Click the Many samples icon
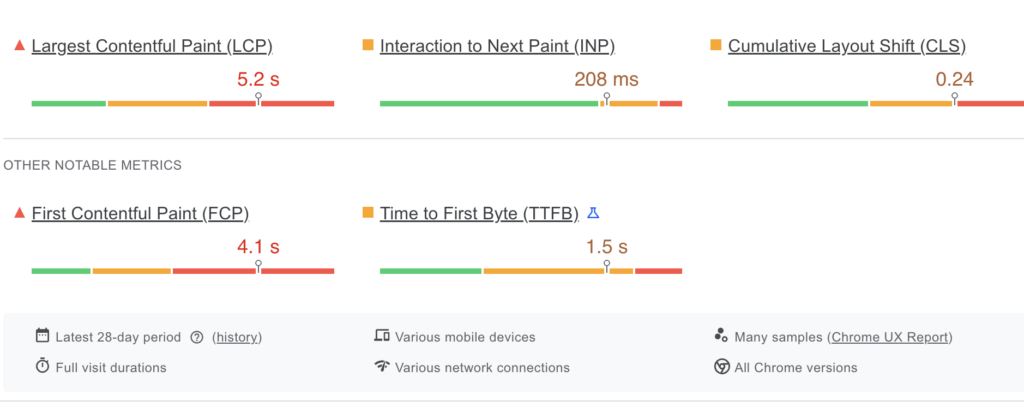Viewport: 1024px width, 407px height. click(x=721, y=336)
